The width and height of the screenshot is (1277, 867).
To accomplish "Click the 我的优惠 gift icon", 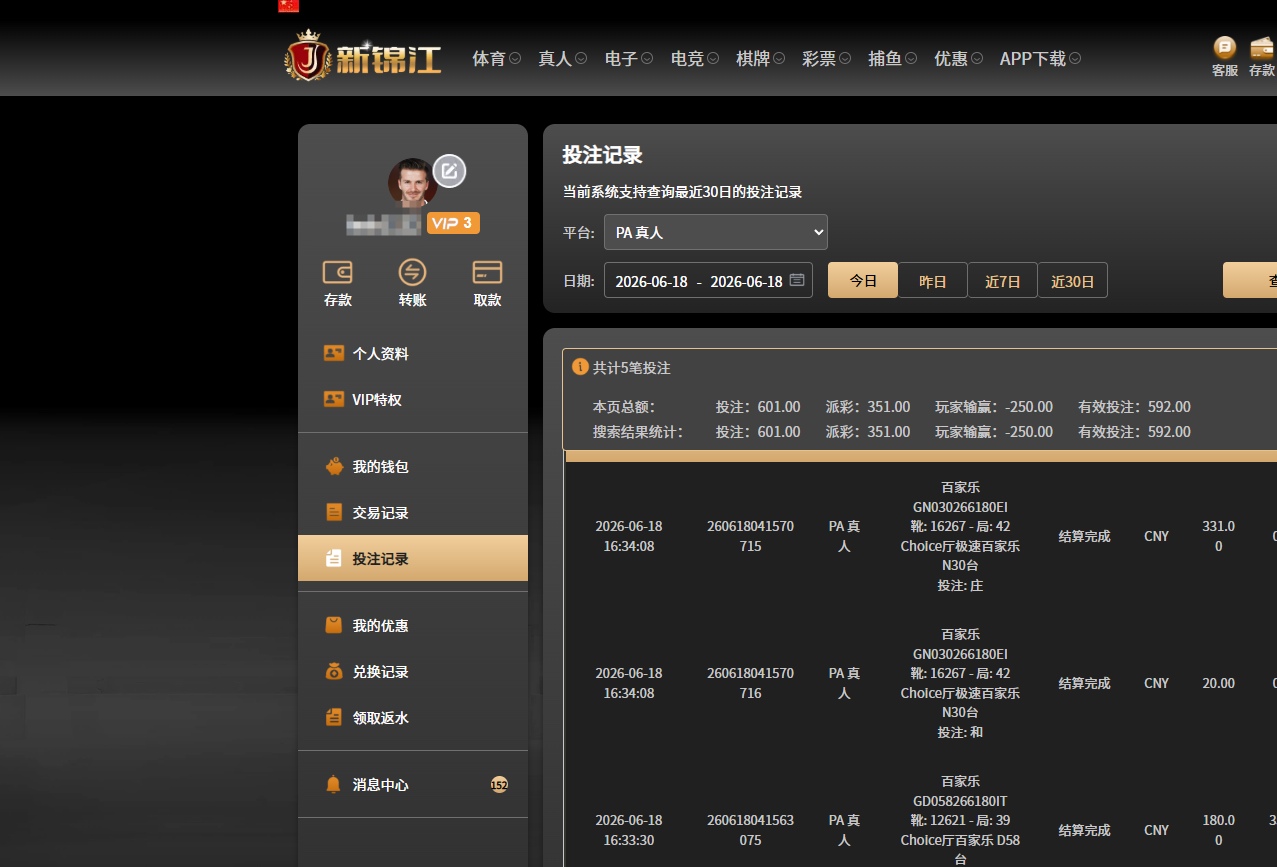I will pos(334,625).
